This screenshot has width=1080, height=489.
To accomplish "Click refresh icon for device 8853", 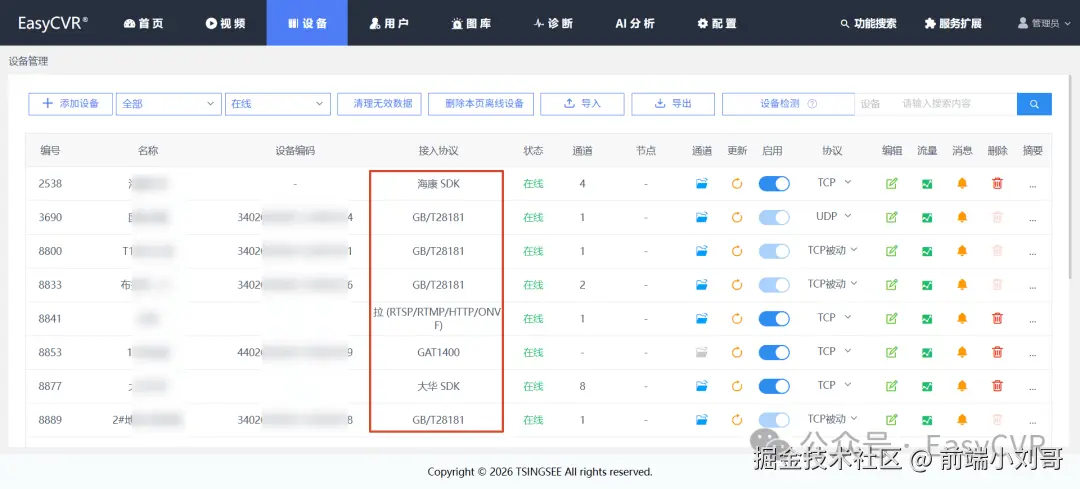I will click(x=737, y=352).
